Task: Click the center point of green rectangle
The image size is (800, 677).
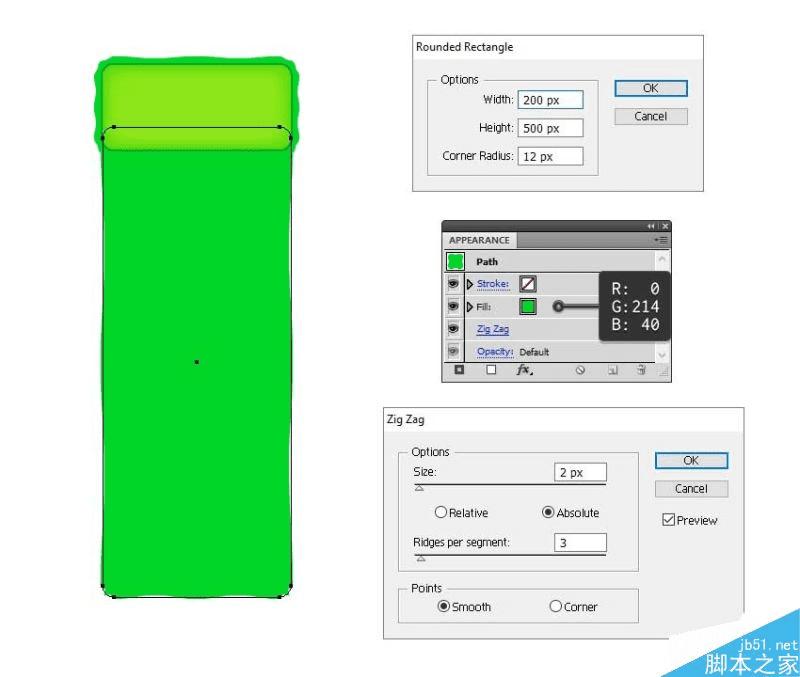Action: (197, 362)
